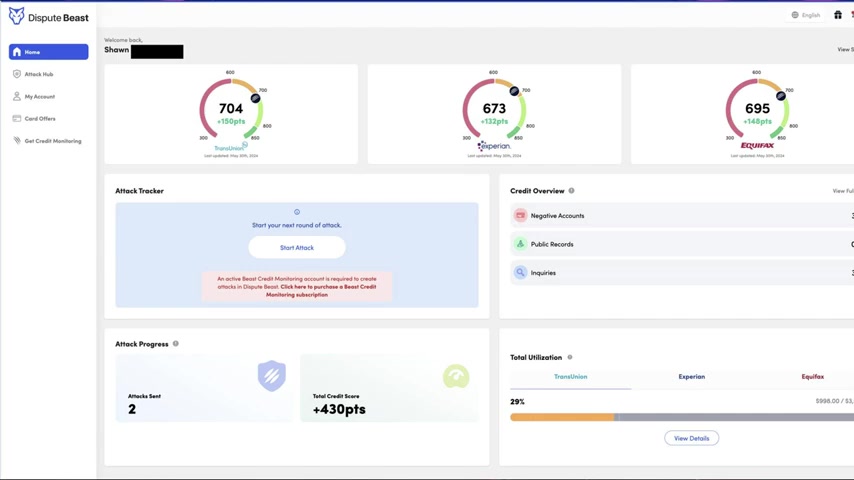The image size is (854, 480).
Task: Open the Home sidebar item
Action: (48, 52)
